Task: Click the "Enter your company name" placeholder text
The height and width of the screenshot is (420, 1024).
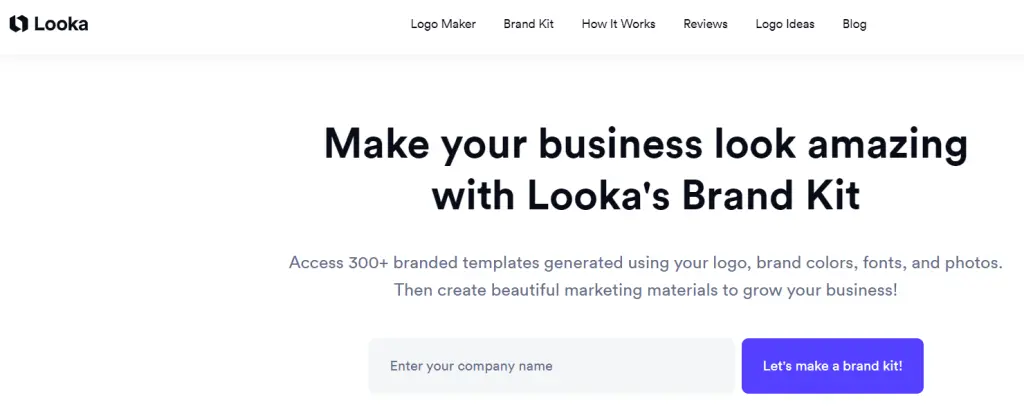Action: [x=471, y=366]
